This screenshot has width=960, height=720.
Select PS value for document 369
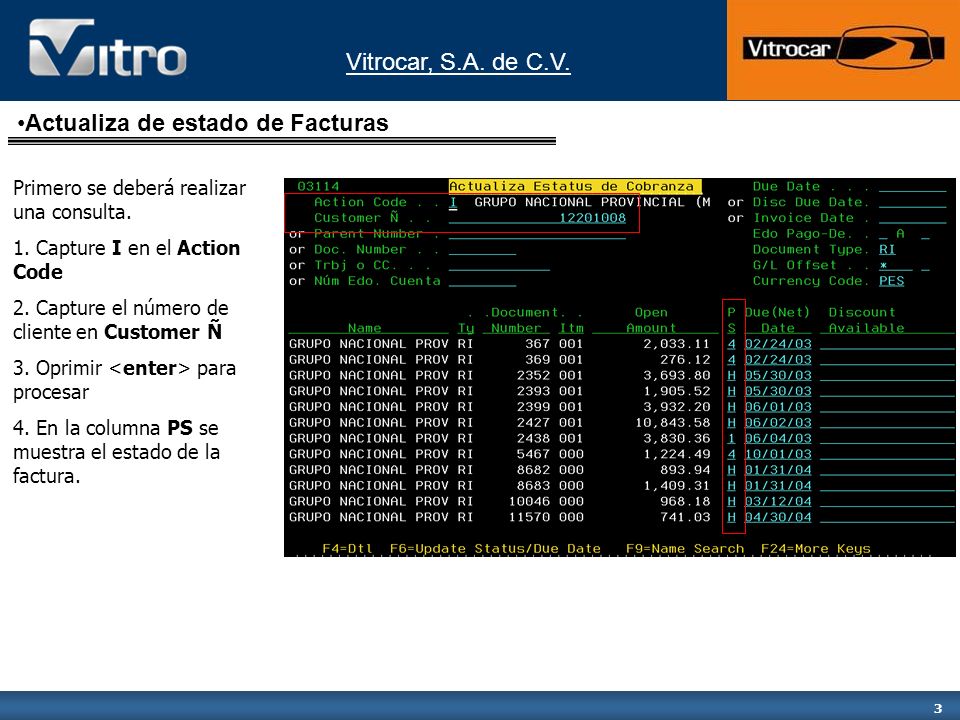pos(732,360)
